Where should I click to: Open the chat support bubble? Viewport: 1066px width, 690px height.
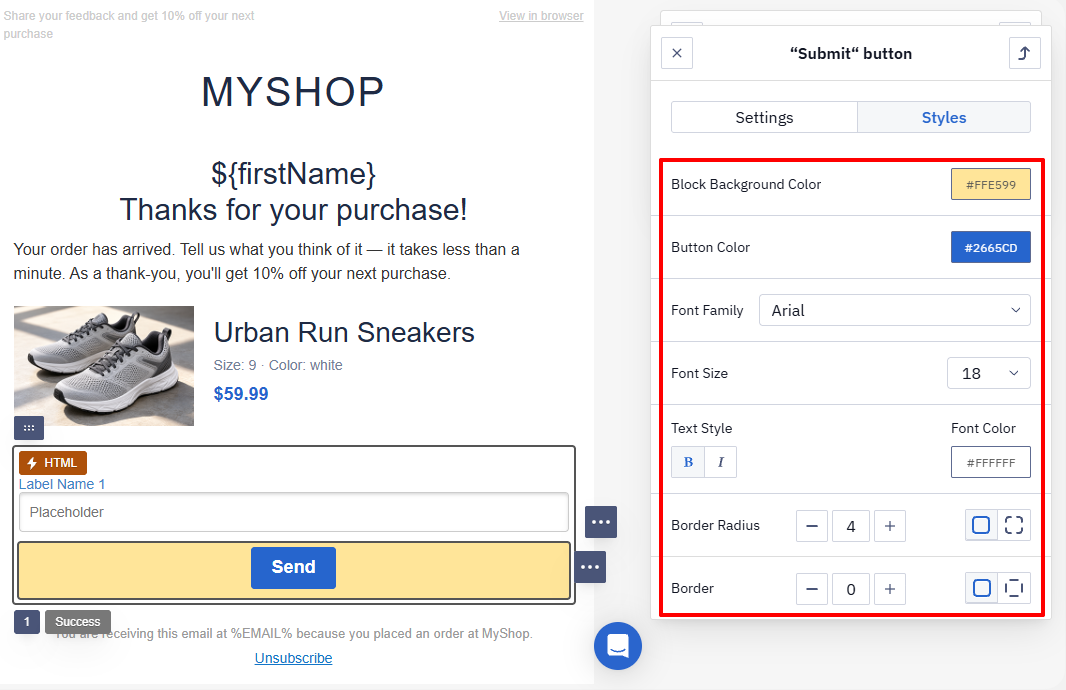[x=618, y=646]
